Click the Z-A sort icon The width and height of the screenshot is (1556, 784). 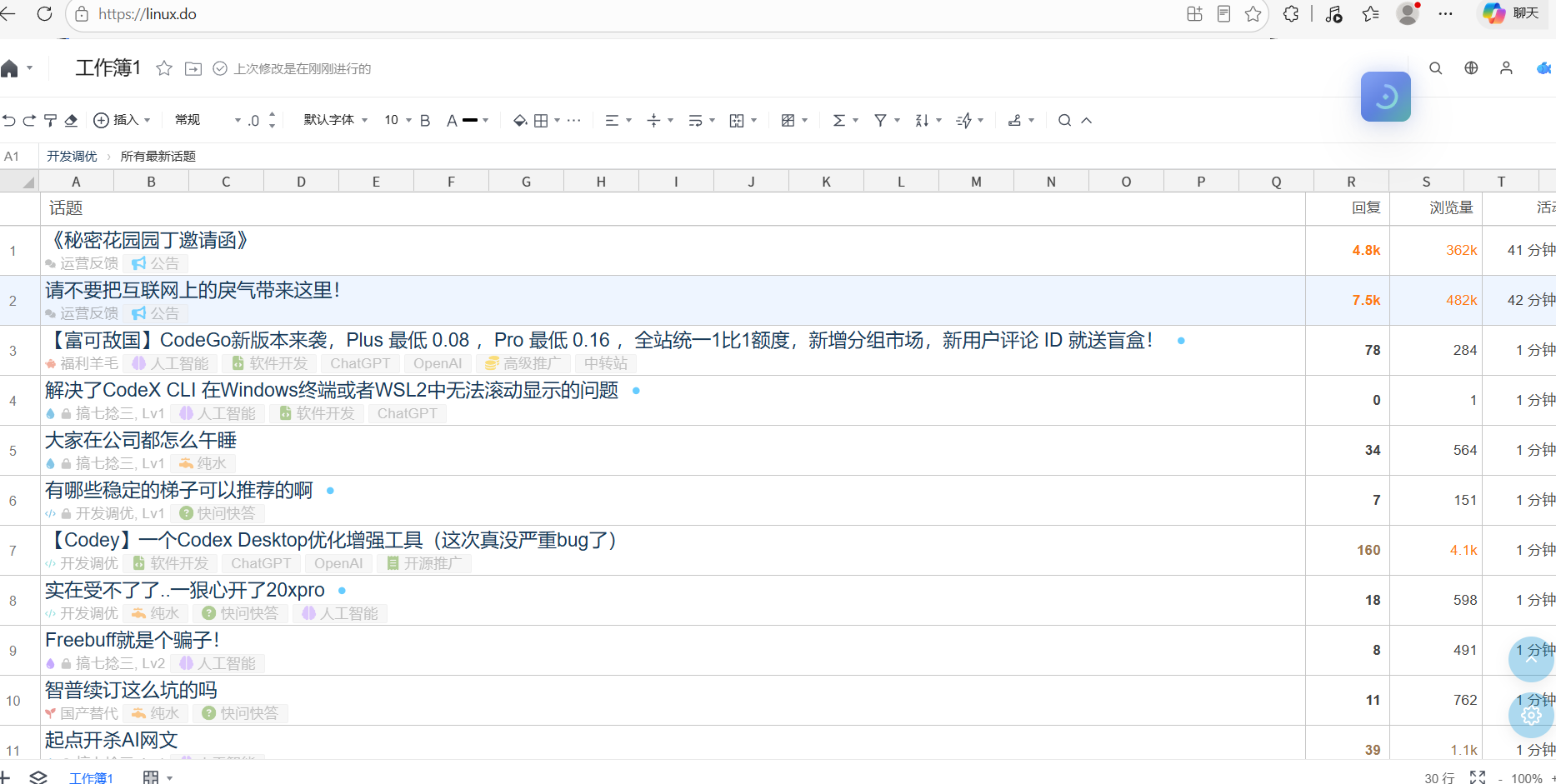(x=922, y=121)
